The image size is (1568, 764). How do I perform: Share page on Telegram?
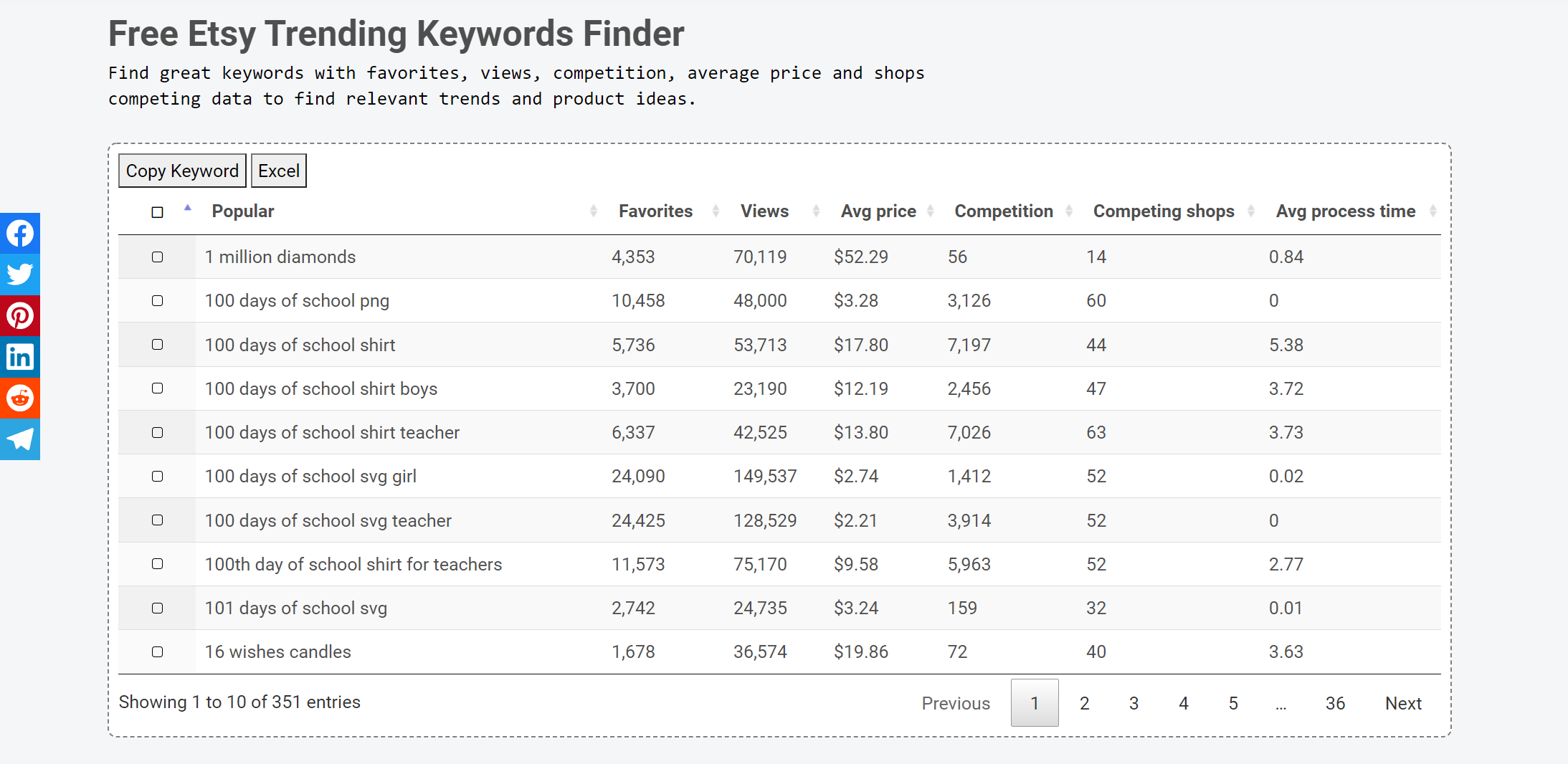click(x=19, y=439)
